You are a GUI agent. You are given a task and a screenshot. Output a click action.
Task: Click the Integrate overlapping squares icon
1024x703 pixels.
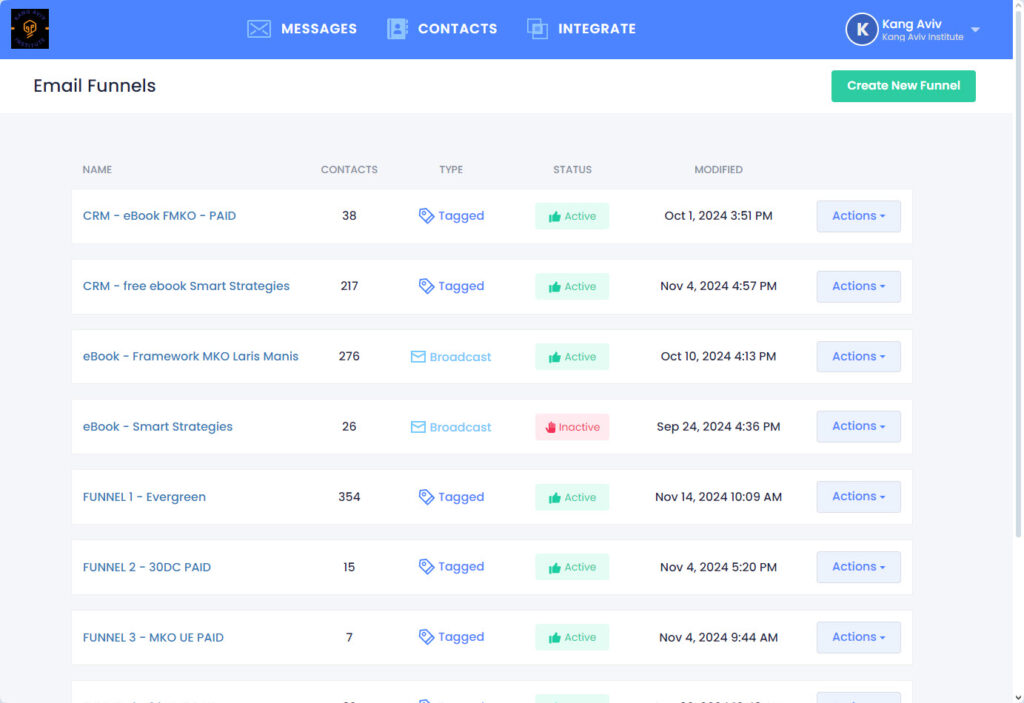(537, 29)
